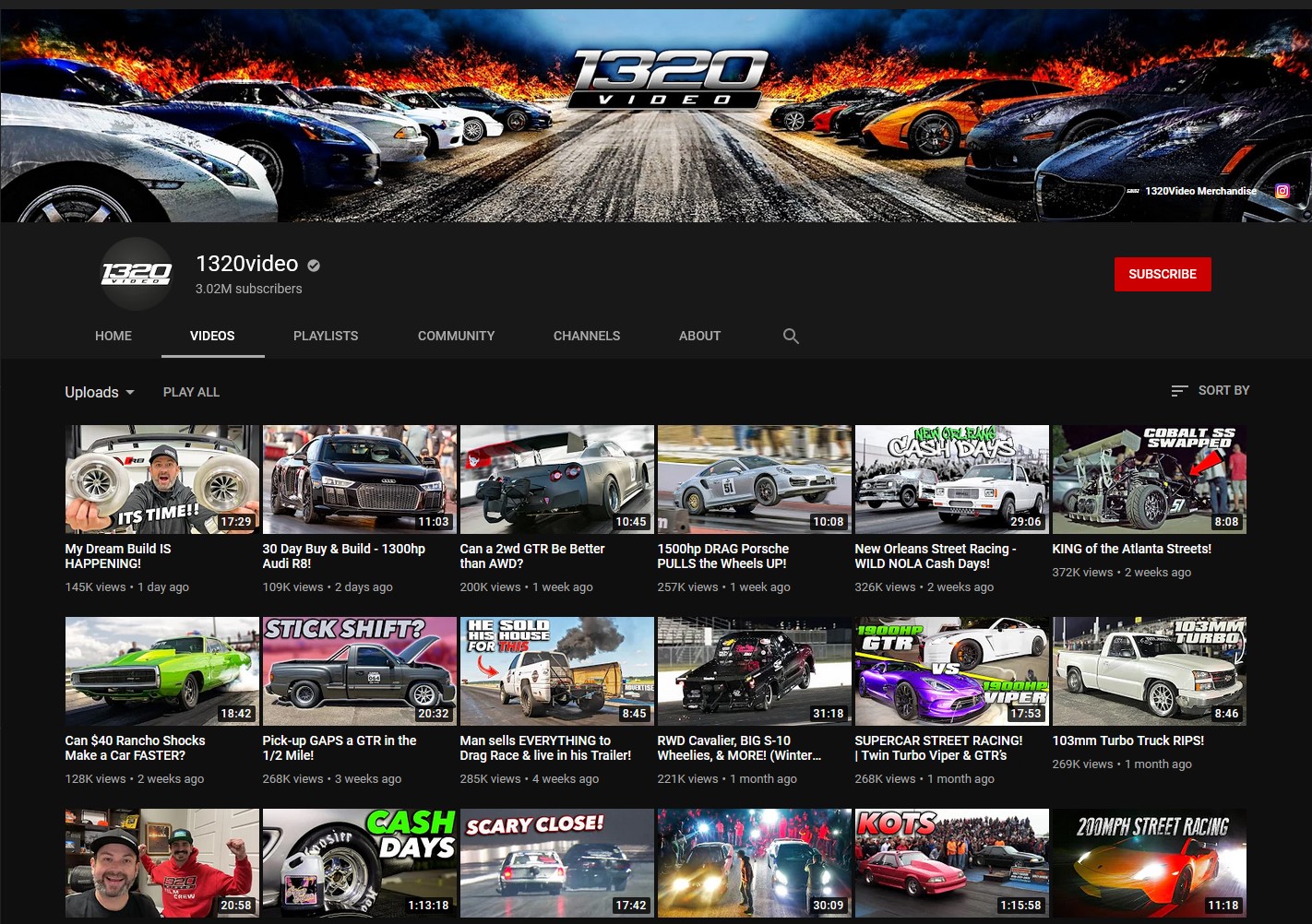The height and width of the screenshot is (924, 1312).
Task: Switch to the Playlists tab
Action: tap(326, 336)
